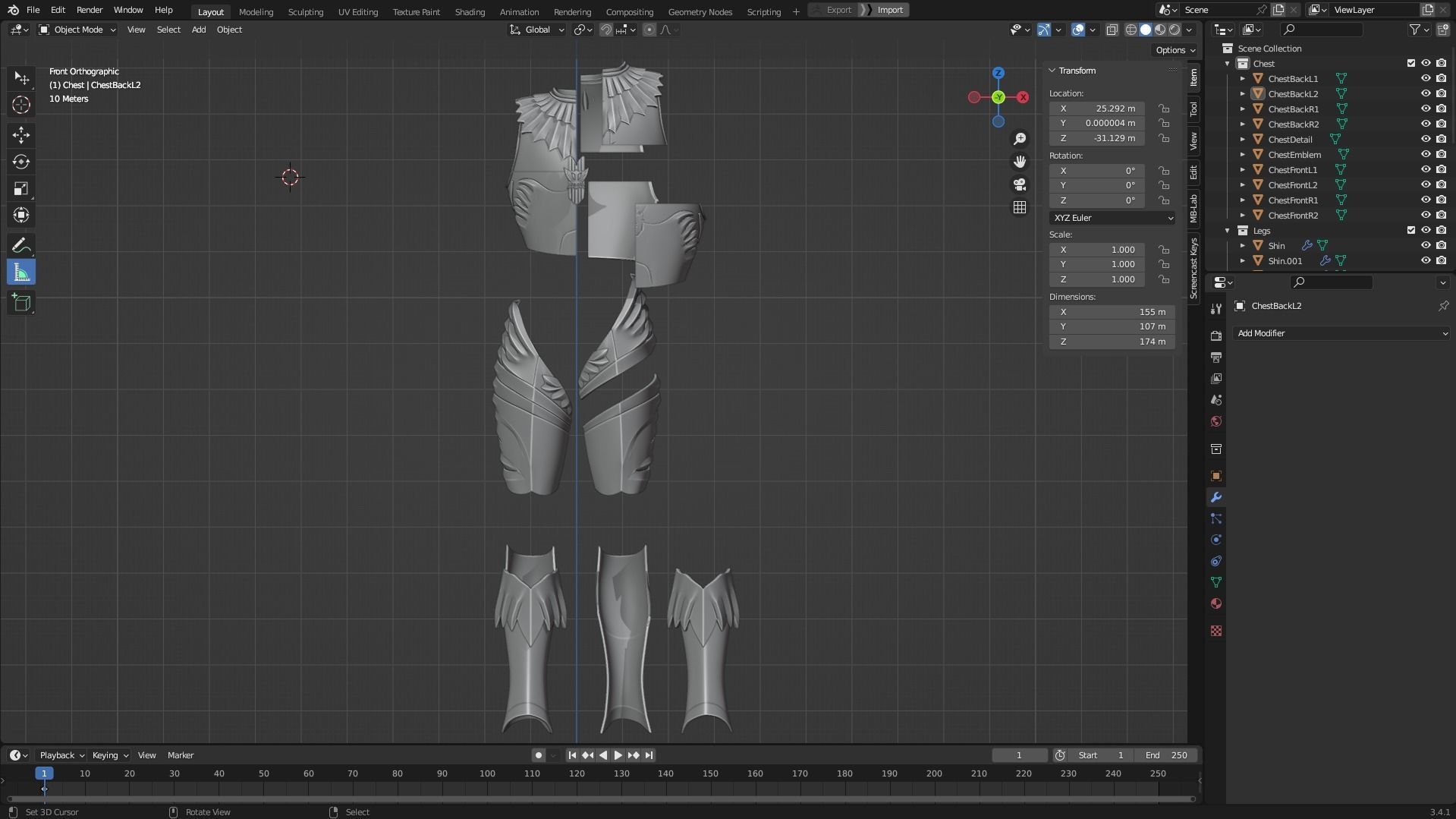
Task: Select the Annotate tool
Action: point(21,245)
